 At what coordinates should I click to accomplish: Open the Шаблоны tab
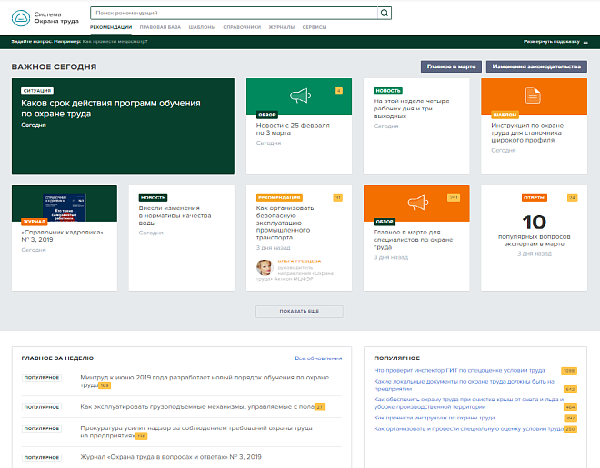(202, 28)
